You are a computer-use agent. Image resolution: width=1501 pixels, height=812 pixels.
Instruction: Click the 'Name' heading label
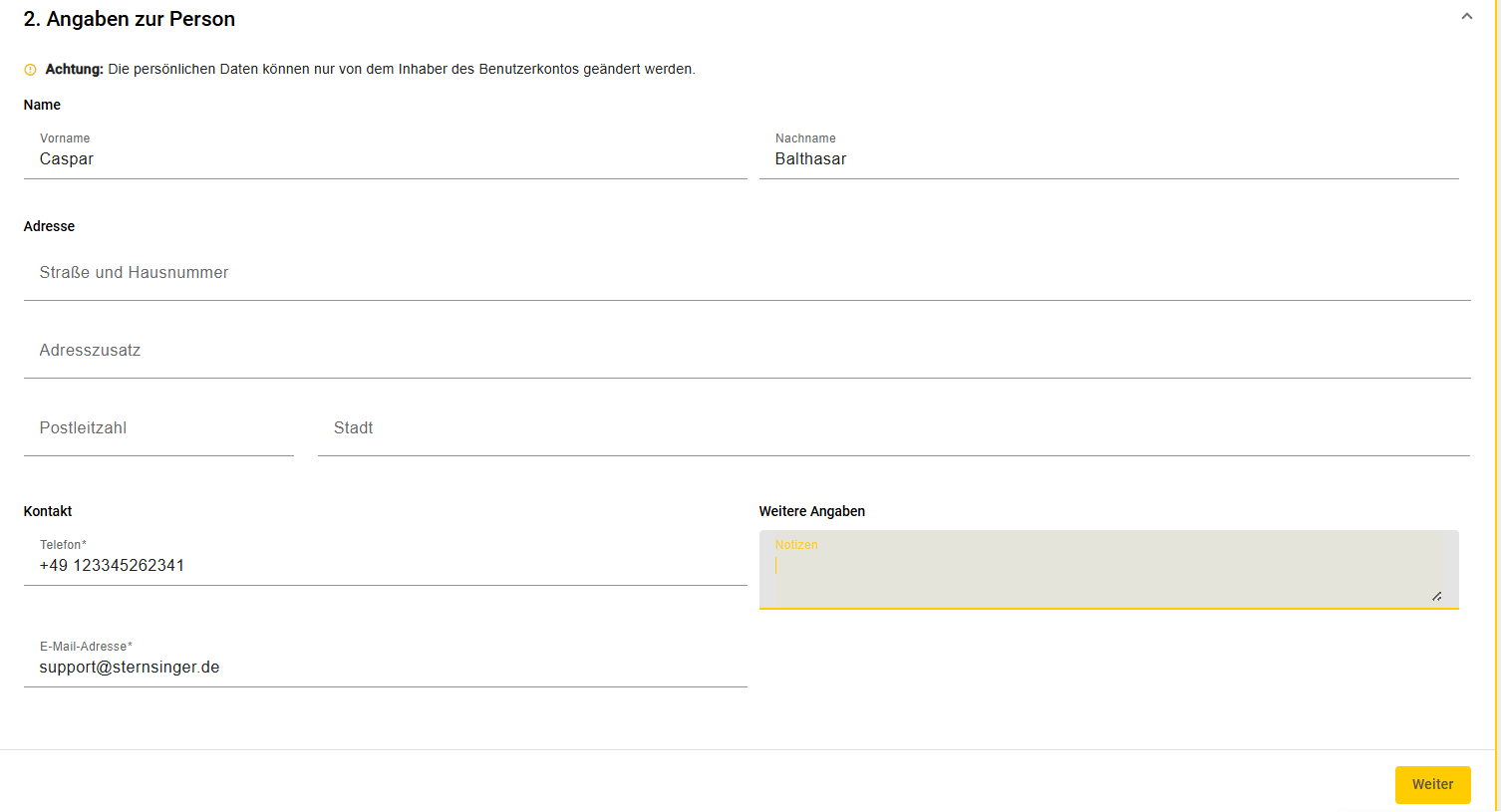pyautogui.click(x=42, y=105)
